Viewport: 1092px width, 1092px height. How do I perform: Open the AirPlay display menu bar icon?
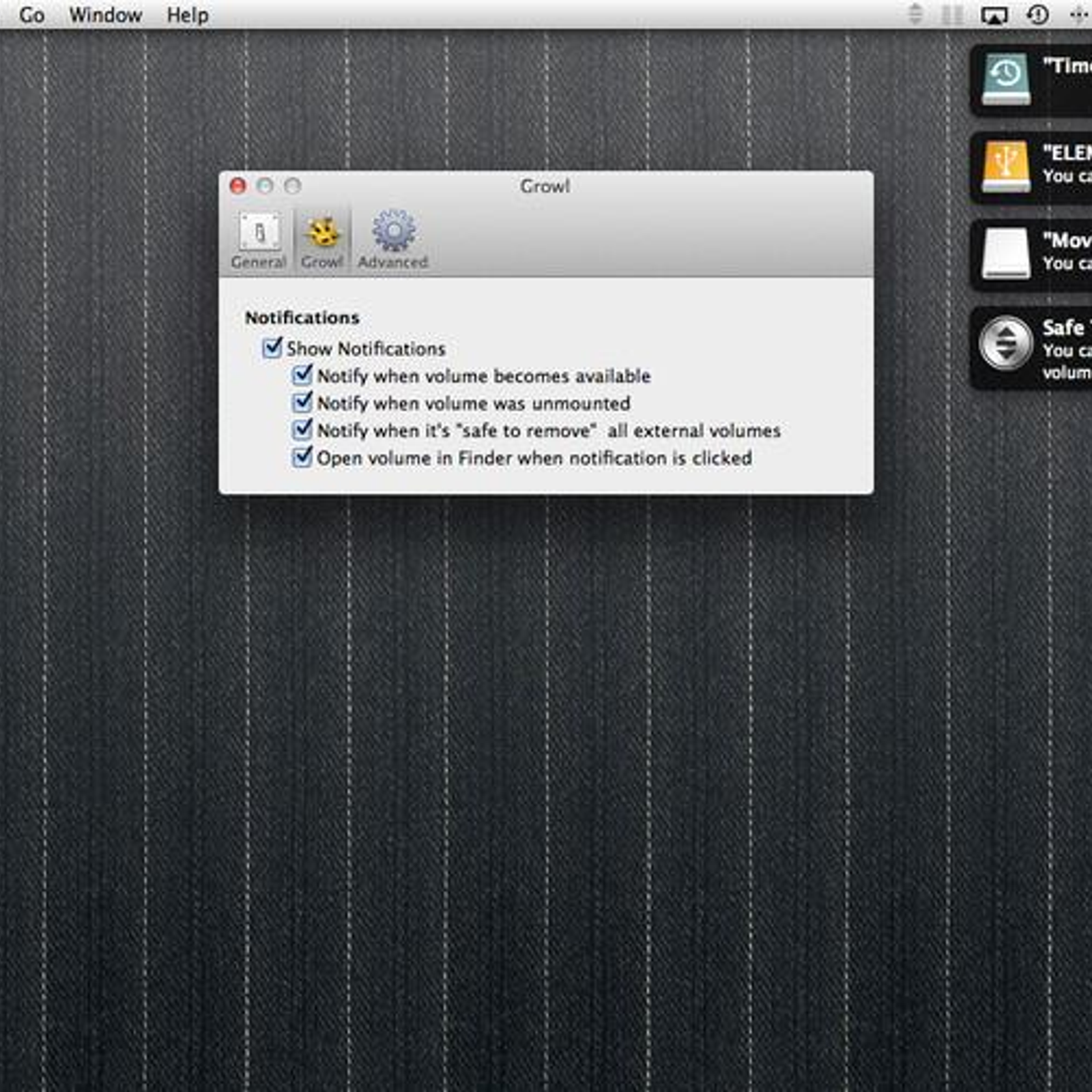pos(994,15)
